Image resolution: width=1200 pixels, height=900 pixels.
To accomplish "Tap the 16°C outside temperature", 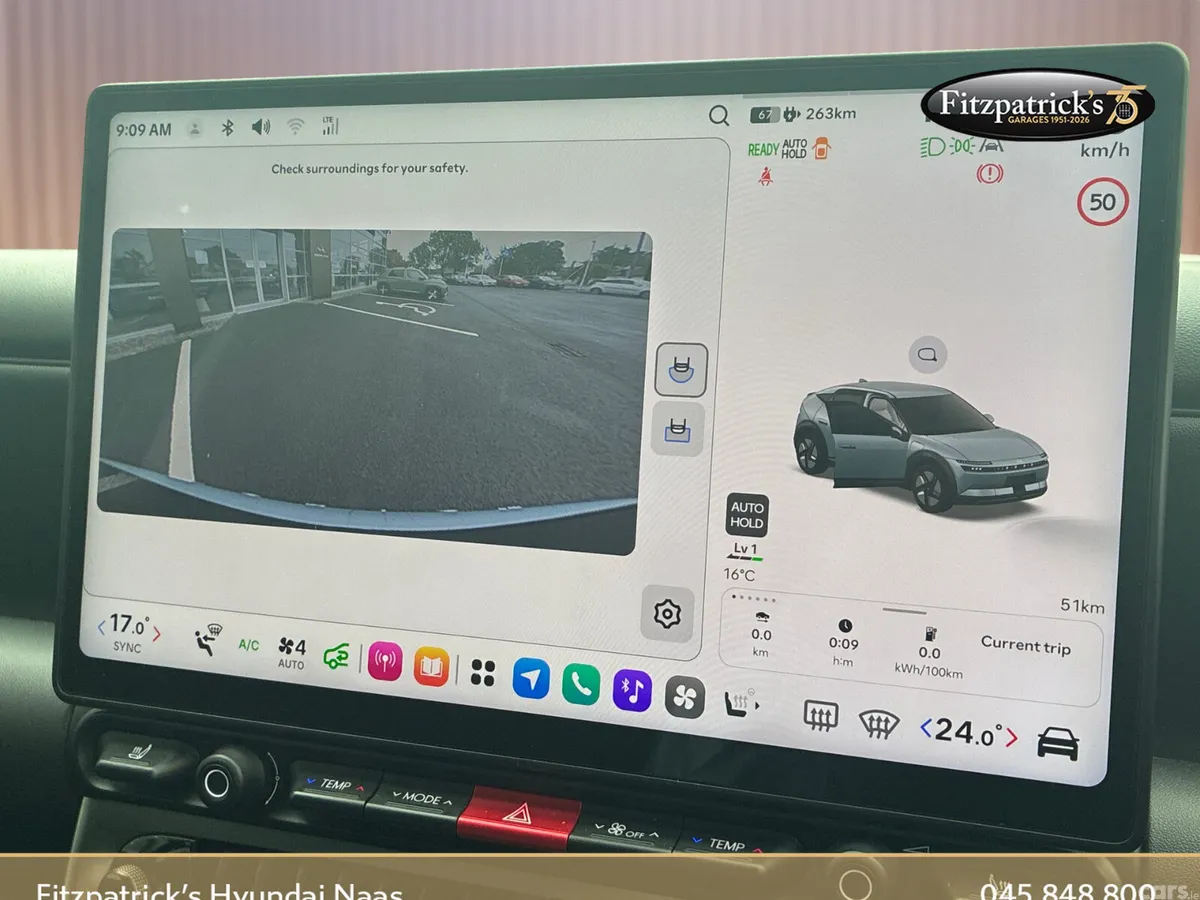I will (x=740, y=574).
